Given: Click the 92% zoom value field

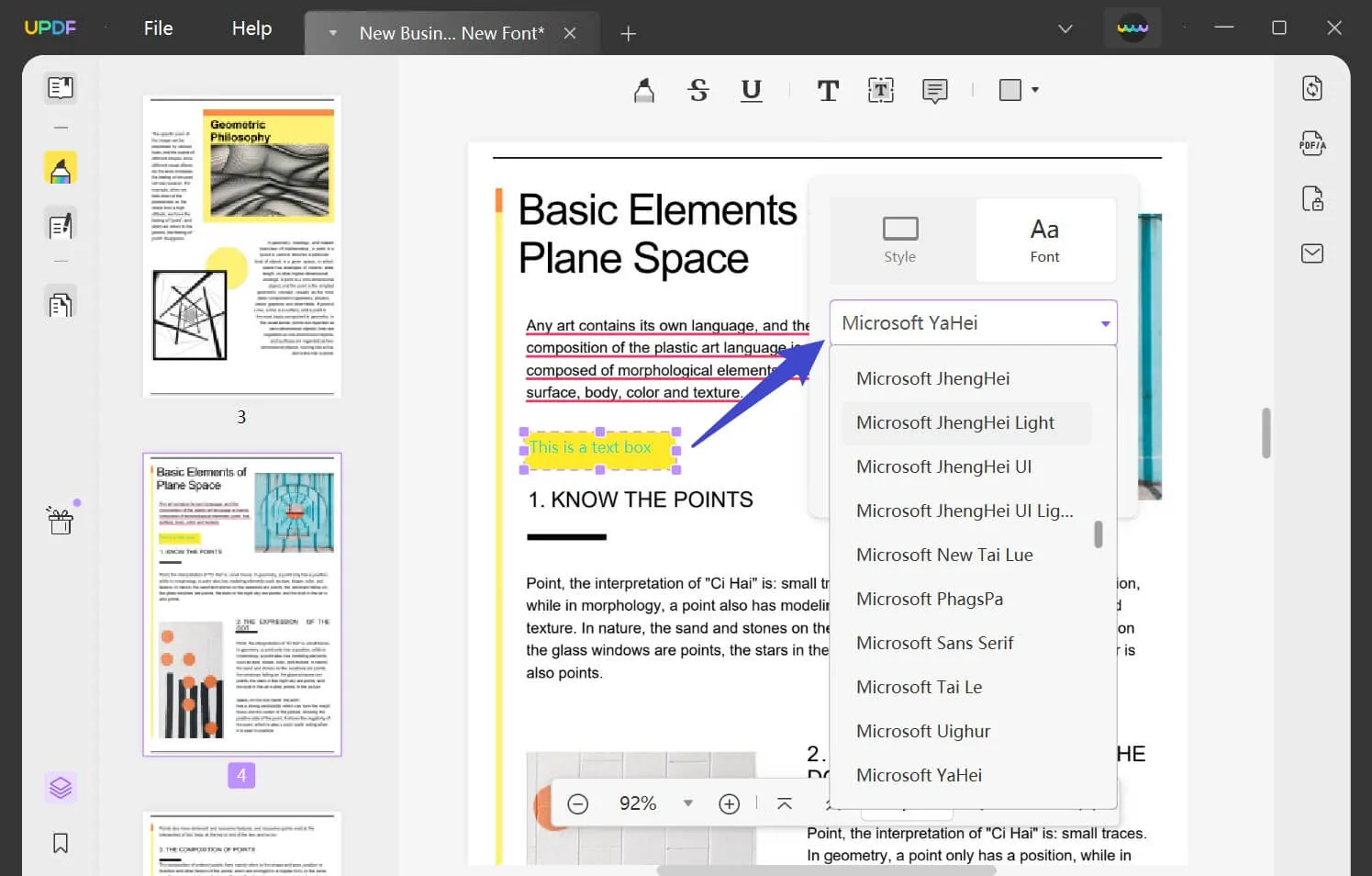Looking at the screenshot, I should click(638, 803).
